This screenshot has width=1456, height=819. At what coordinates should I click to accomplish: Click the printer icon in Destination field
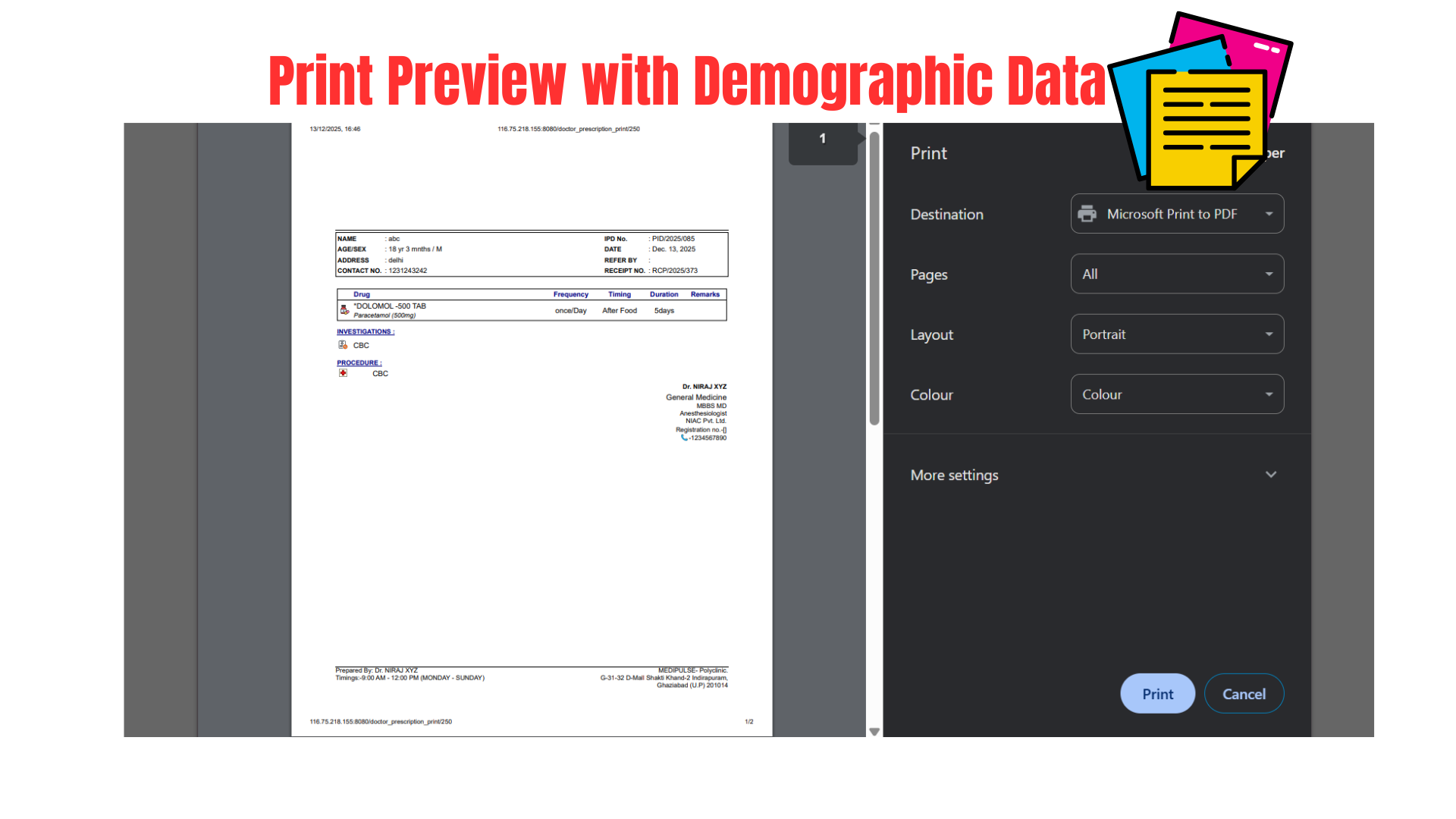point(1087,214)
